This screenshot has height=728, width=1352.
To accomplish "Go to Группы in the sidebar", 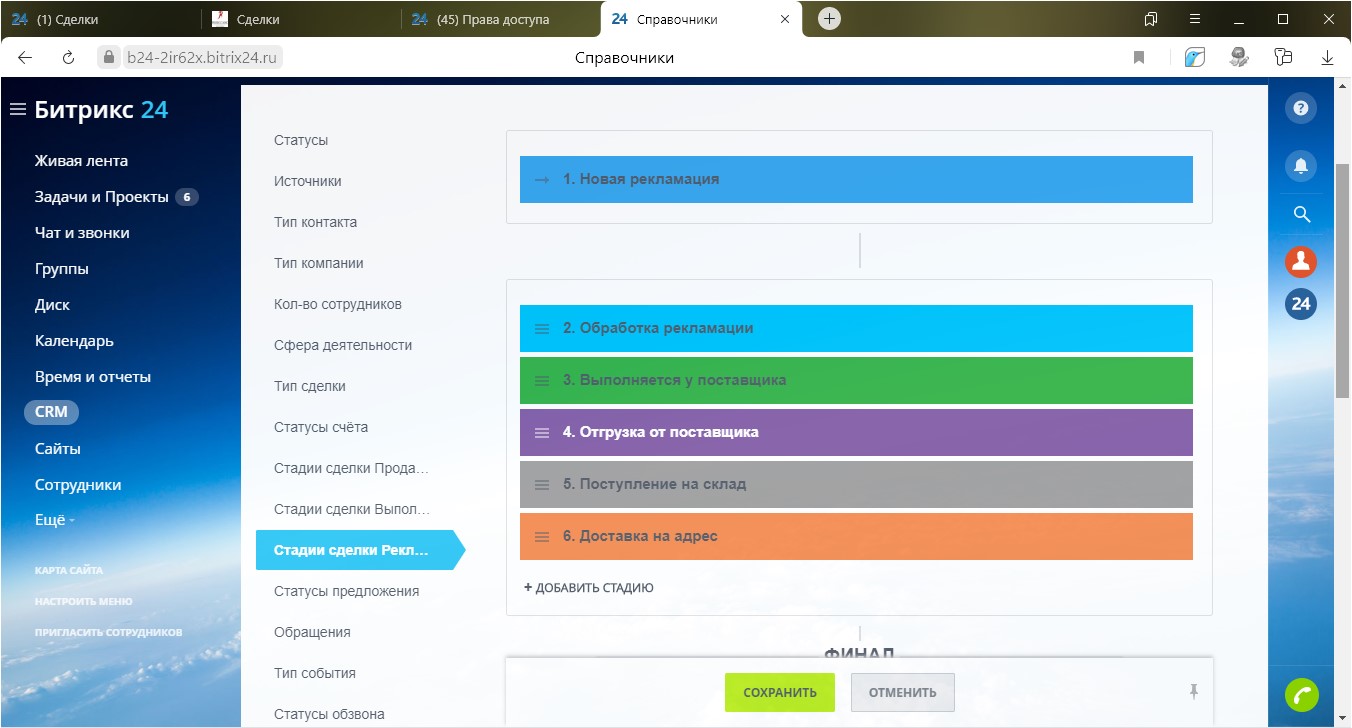I will pyautogui.click(x=61, y=269).
